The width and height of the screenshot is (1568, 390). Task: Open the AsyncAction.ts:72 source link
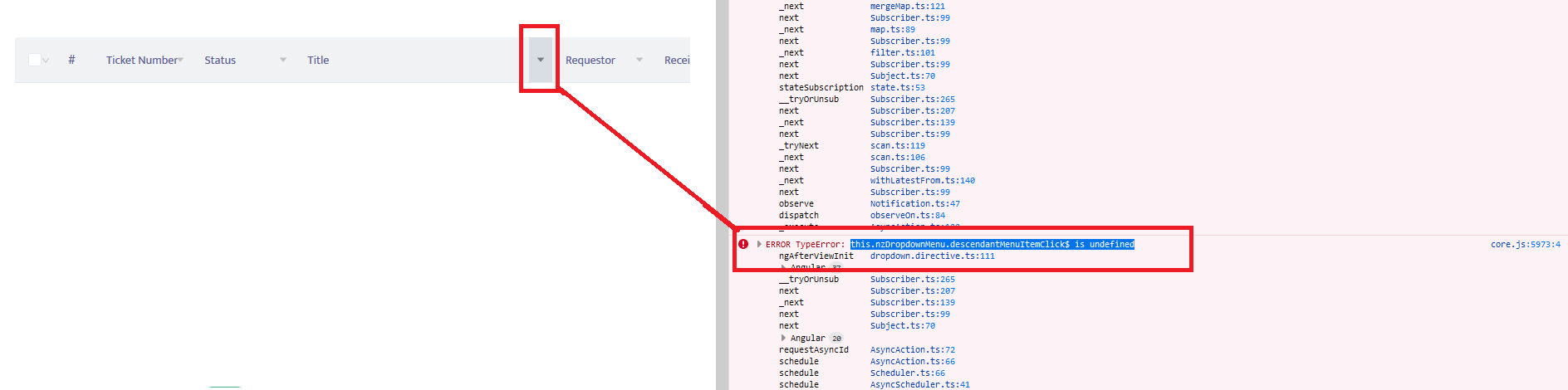pyautogui.click(x=912, y=349)
